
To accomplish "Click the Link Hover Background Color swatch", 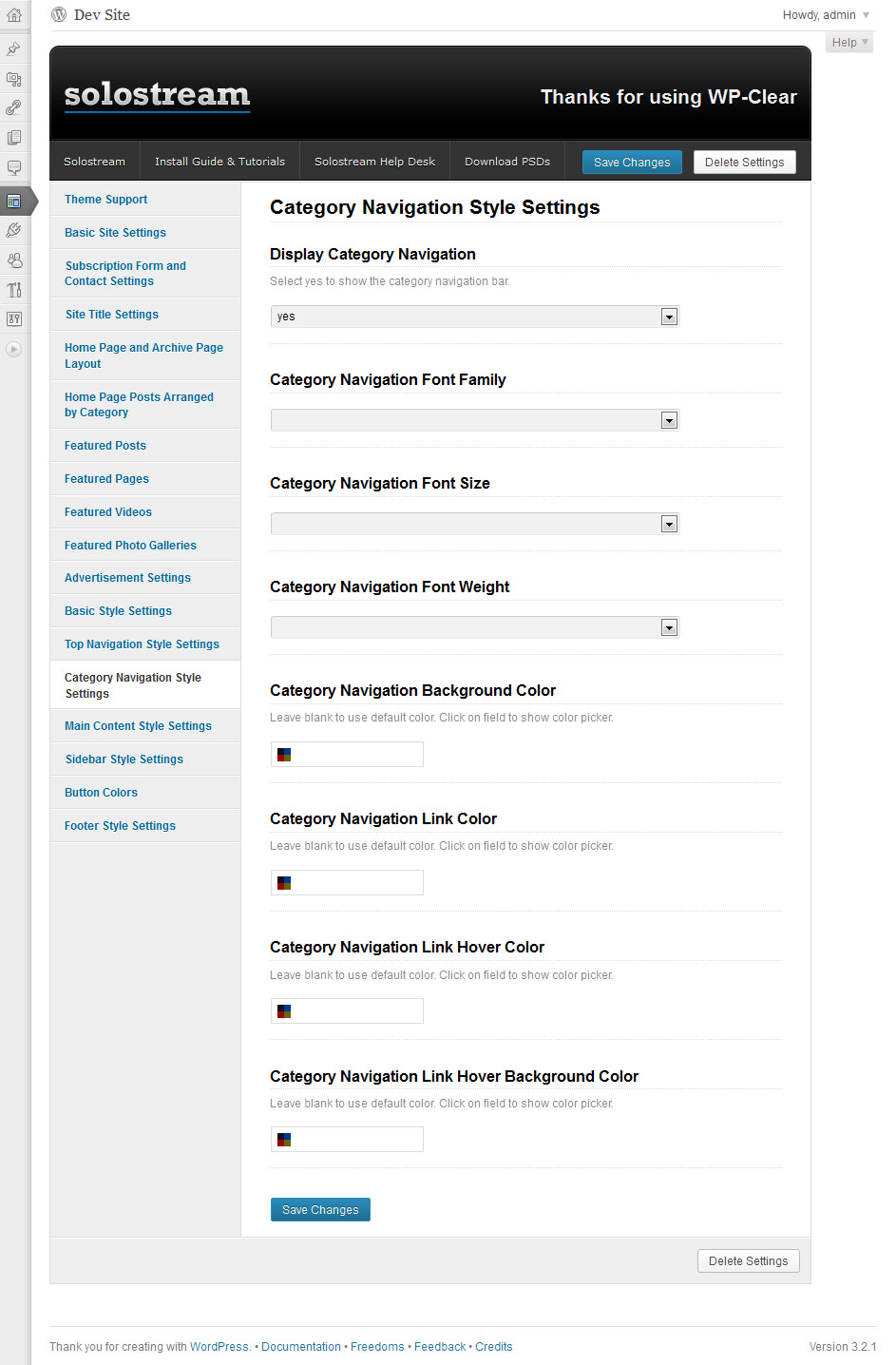I will coord(283,1140).
